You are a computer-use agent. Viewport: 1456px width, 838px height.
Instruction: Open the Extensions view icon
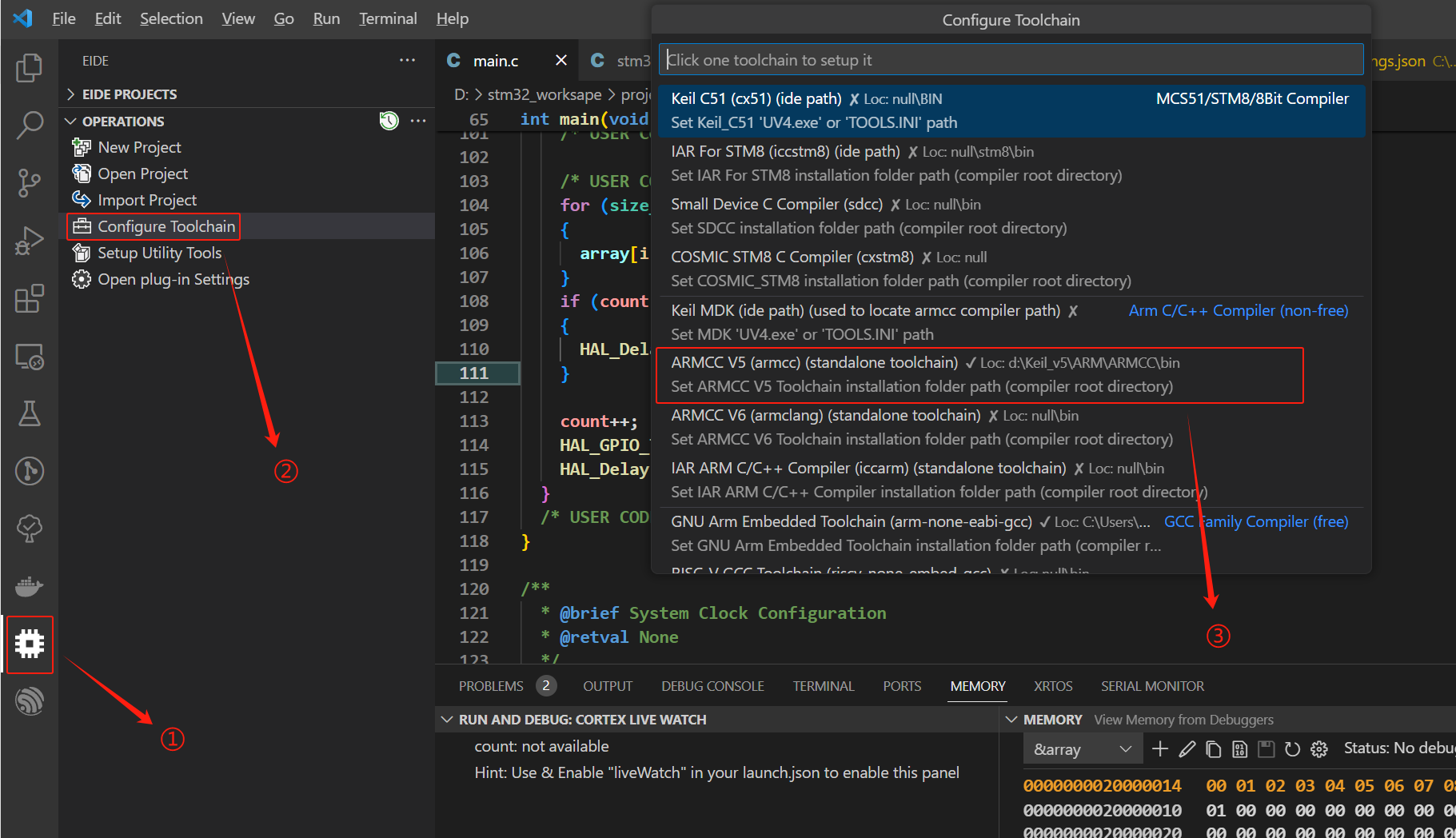pos(30,298)
